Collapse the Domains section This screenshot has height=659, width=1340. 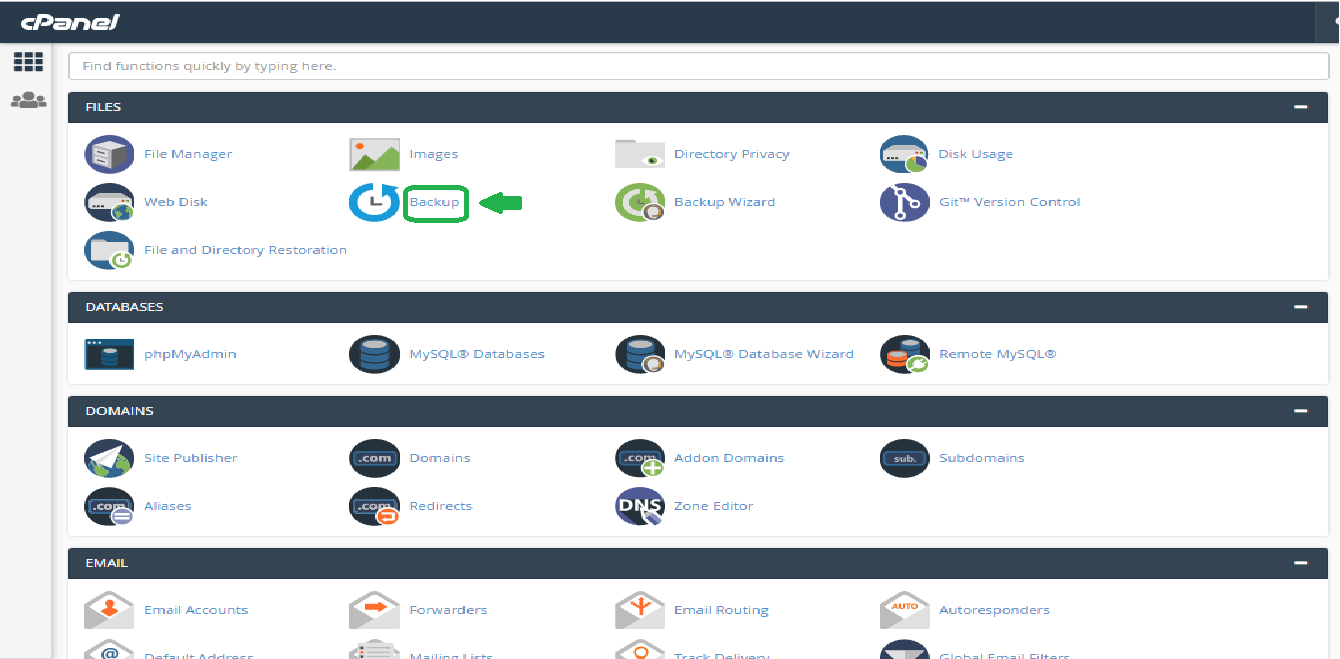1300,411
